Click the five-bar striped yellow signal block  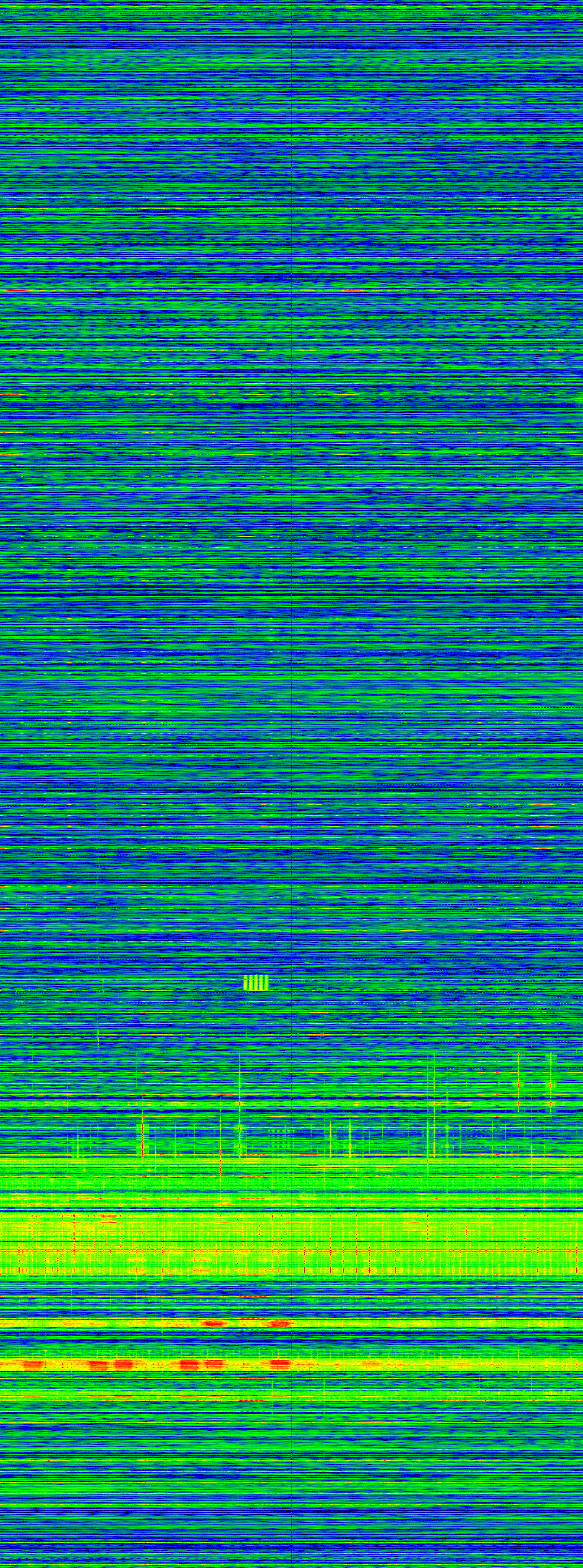pos(255,982)
